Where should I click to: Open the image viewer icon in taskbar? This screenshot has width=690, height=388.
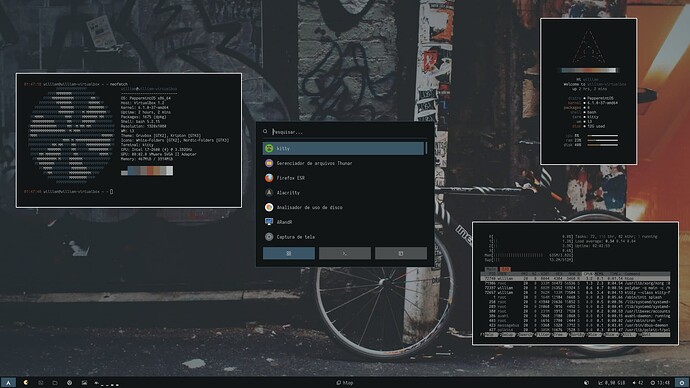click(84, 383)
